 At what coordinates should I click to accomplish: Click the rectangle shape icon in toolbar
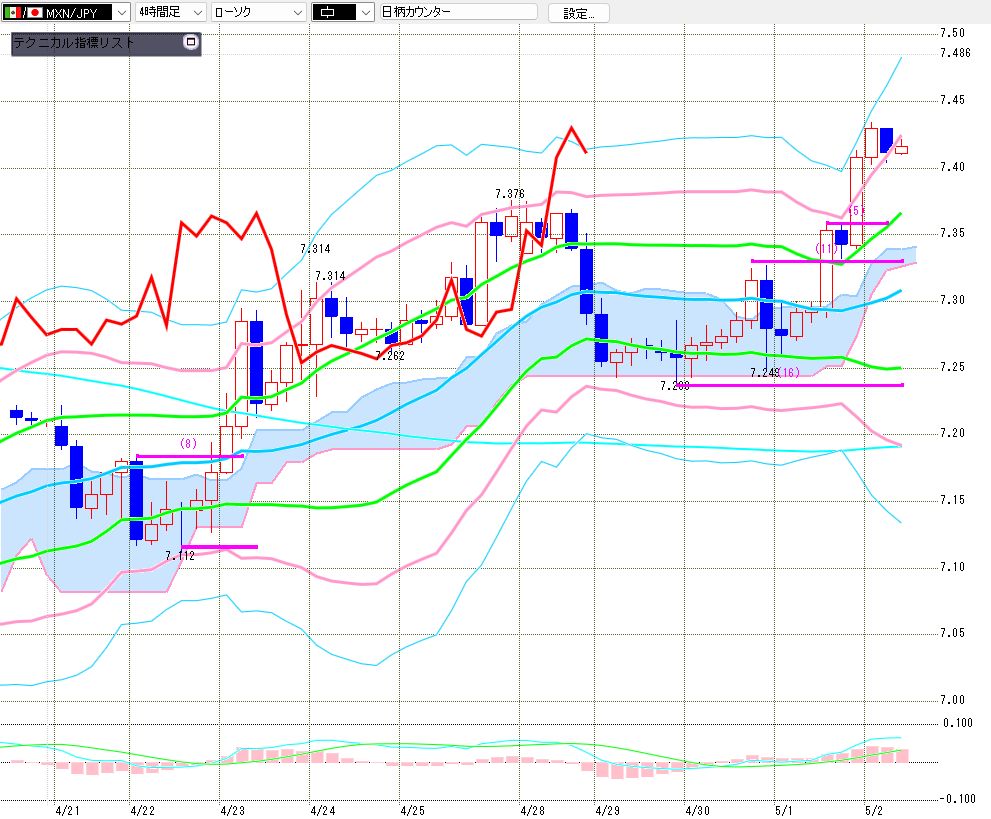click(x=327, y=12)
